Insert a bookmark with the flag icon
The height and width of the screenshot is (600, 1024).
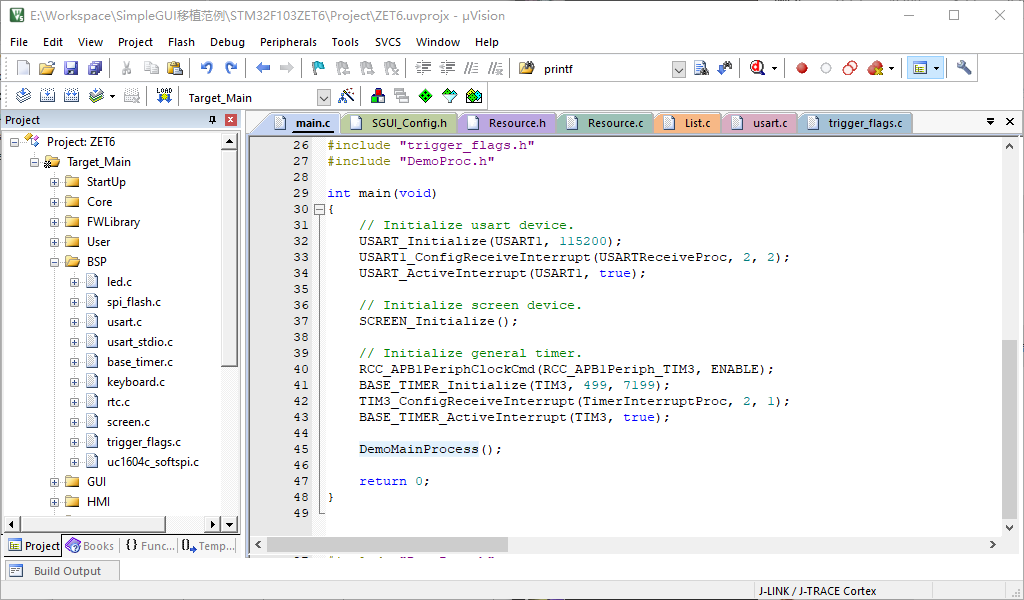pyautogui.click(x=318, y=68)
